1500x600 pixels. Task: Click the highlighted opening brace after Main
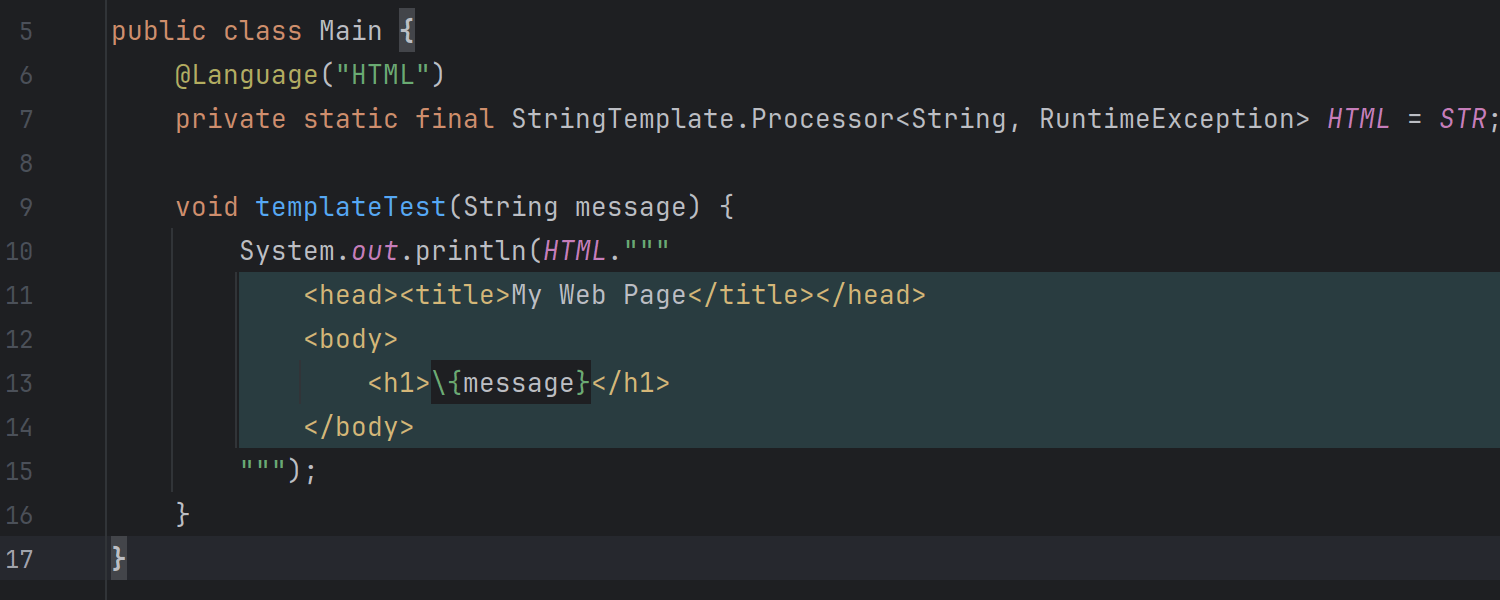(406, 31)
